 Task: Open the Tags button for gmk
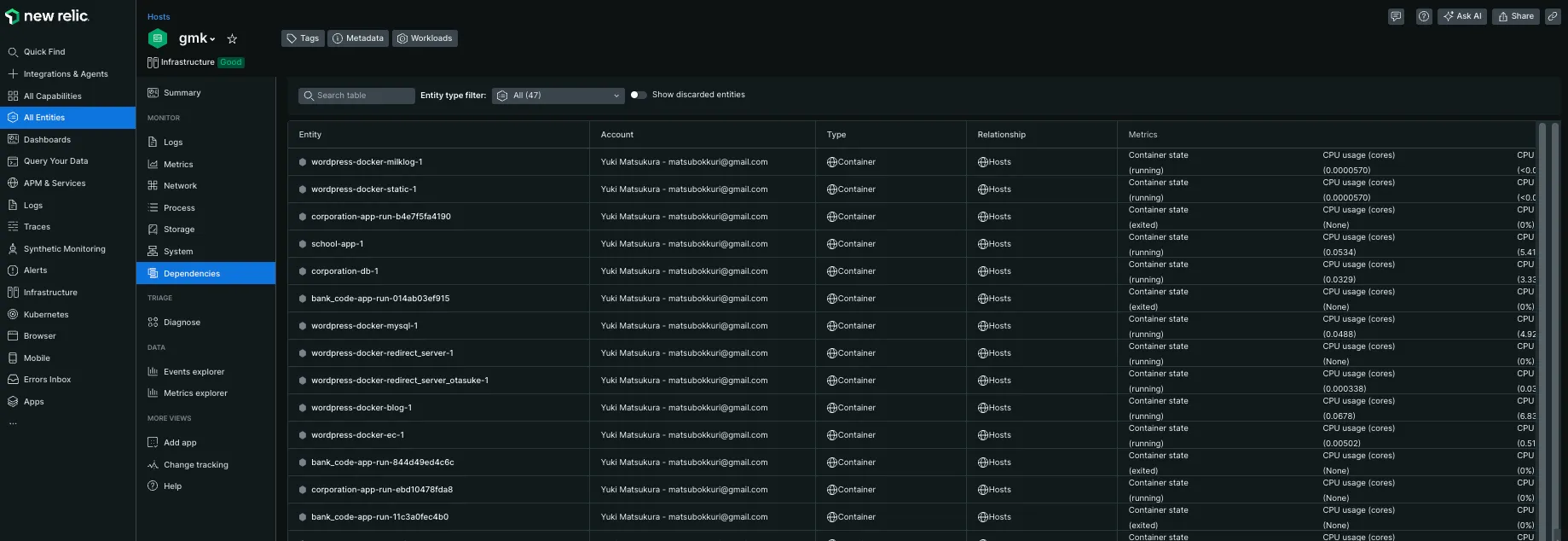click(x=303, y=38)
